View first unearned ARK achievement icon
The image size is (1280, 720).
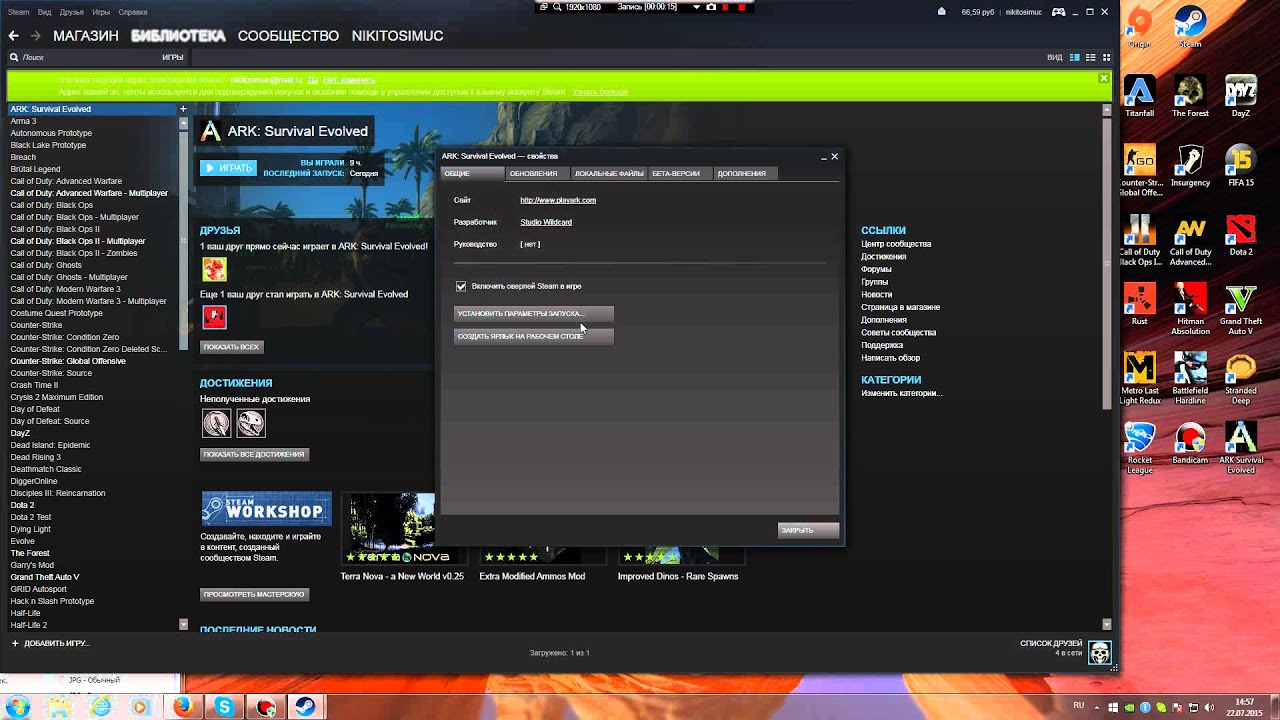216,423
